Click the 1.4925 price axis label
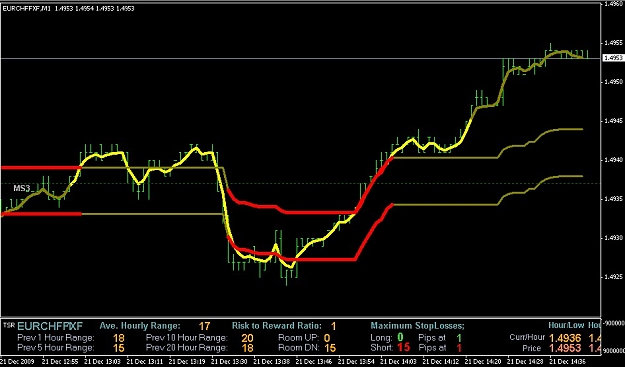 tap(614, 277)
